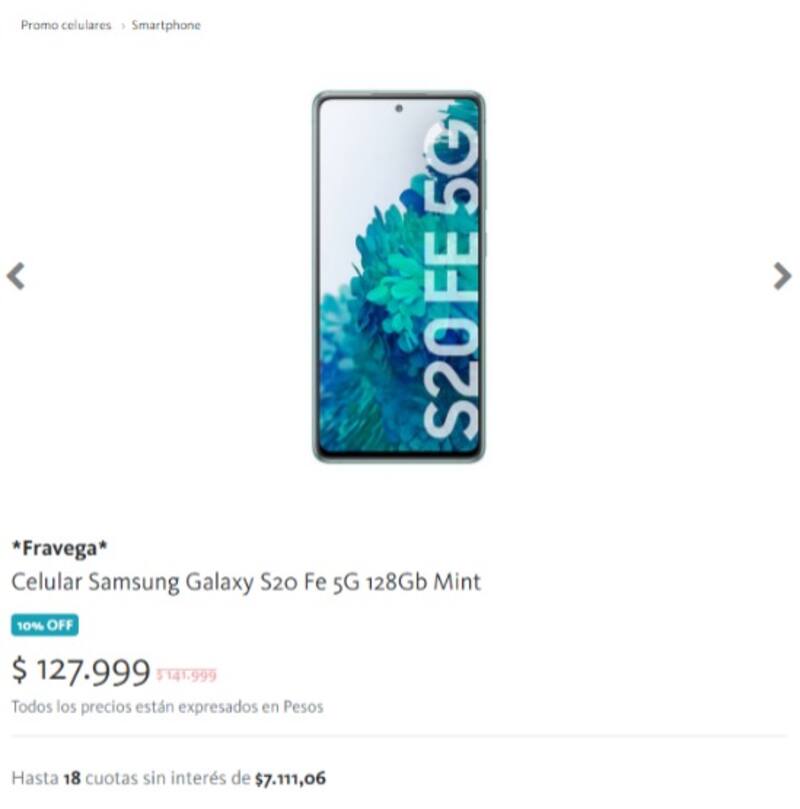Go to the Smartphone breadcrumb category
Screen dimensions: 800x809
[x=166, y=25]
